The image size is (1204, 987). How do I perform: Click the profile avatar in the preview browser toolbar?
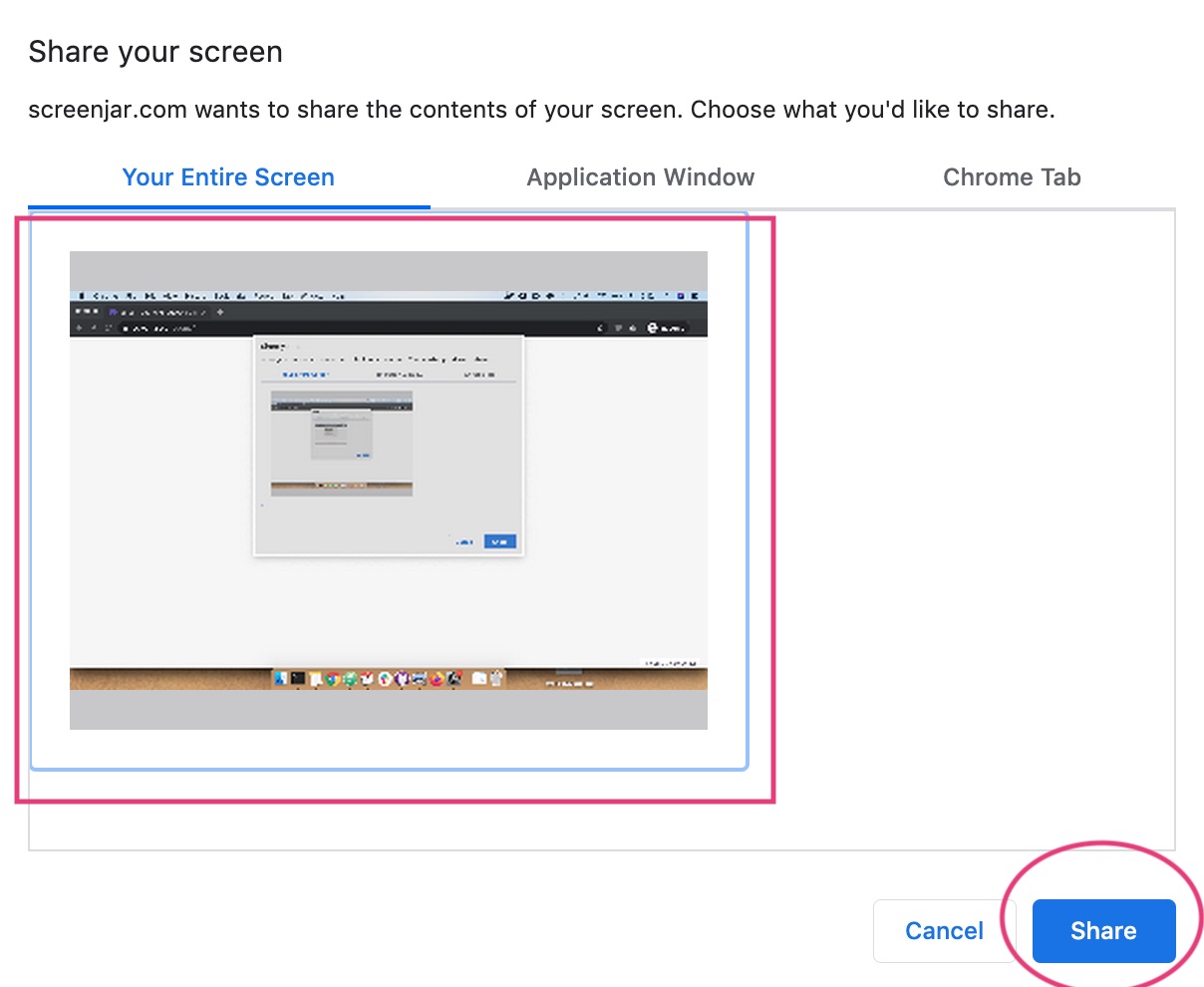[653, 326]
